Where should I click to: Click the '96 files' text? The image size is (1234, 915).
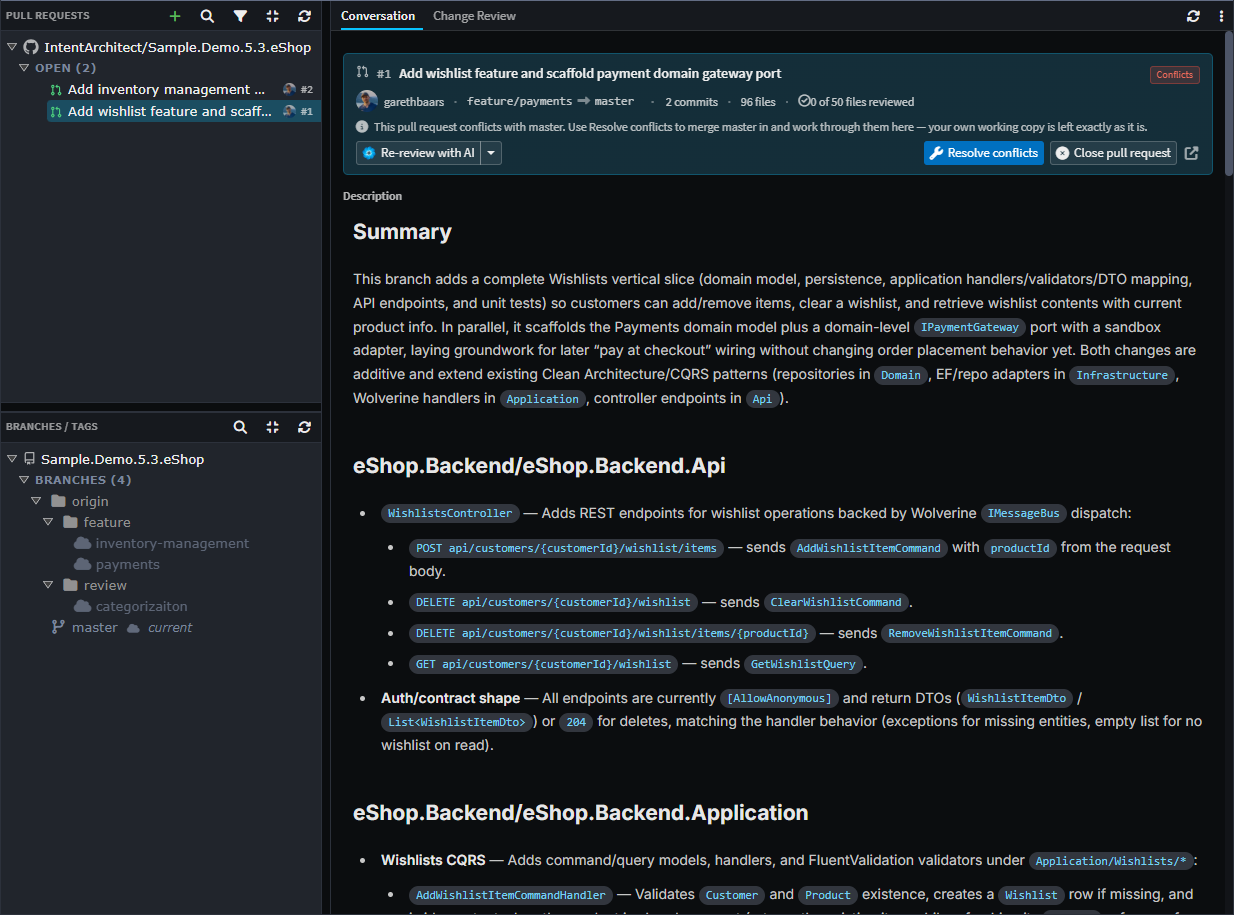tap(758, 101)
